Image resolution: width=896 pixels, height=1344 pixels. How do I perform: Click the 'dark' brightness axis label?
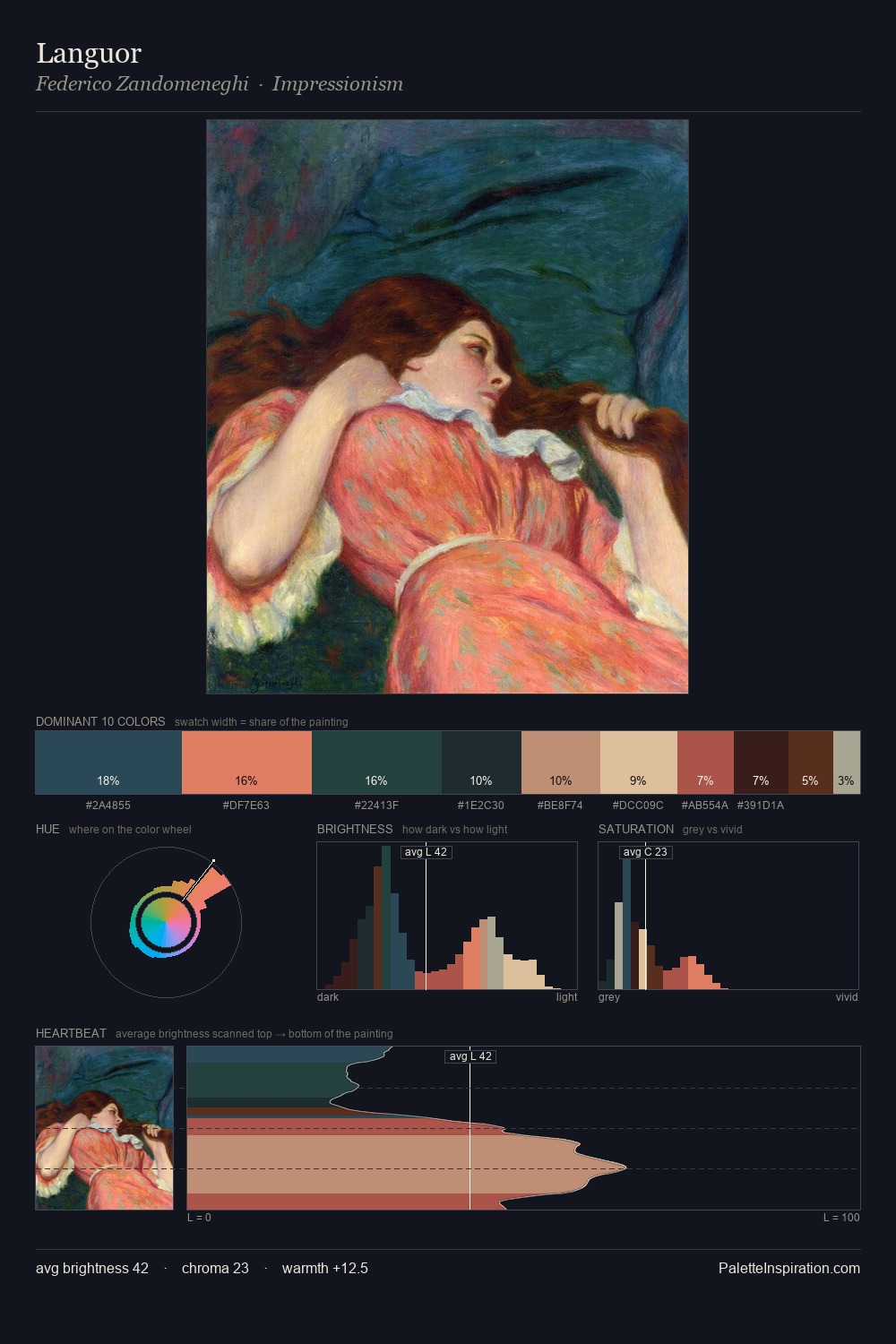point(328,997)
